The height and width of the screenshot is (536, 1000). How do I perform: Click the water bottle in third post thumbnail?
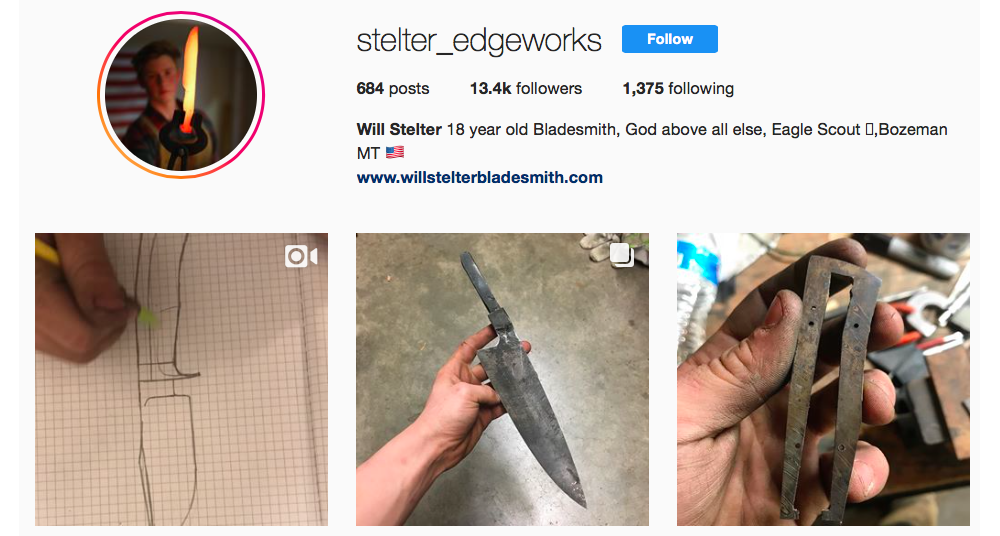pos(696,292)
